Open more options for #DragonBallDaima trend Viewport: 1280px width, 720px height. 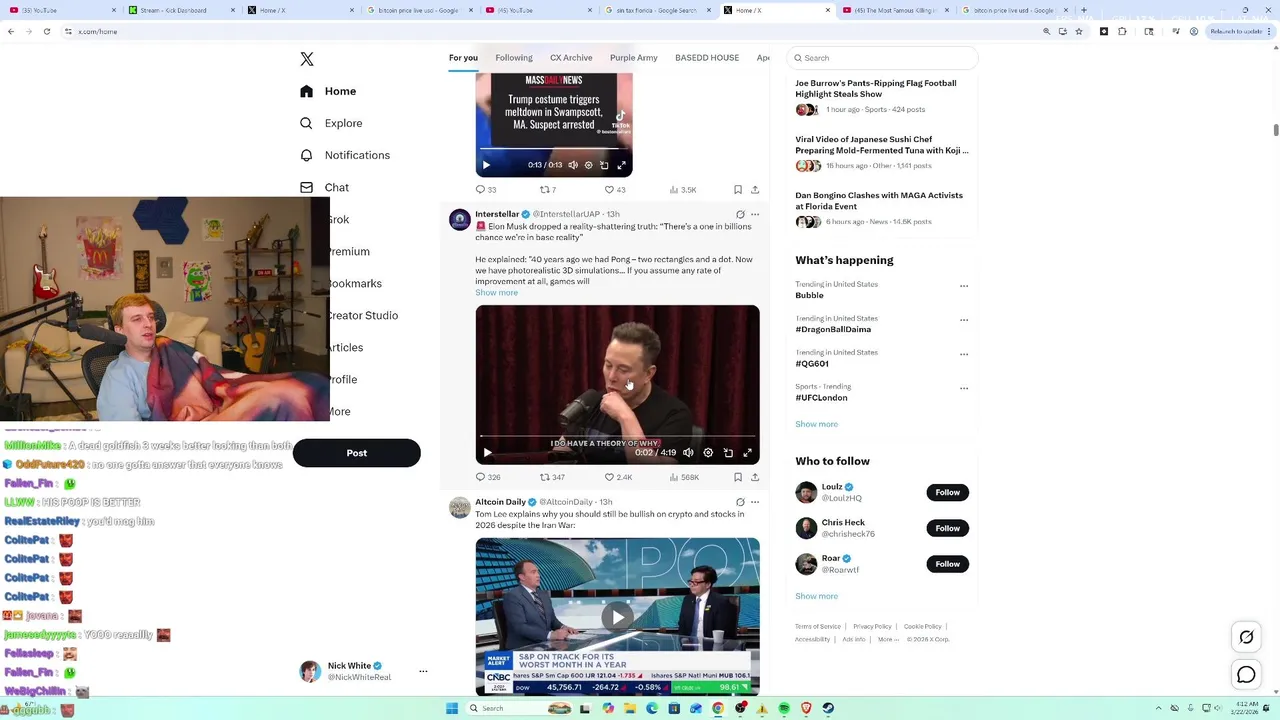(x=964, y=320)
